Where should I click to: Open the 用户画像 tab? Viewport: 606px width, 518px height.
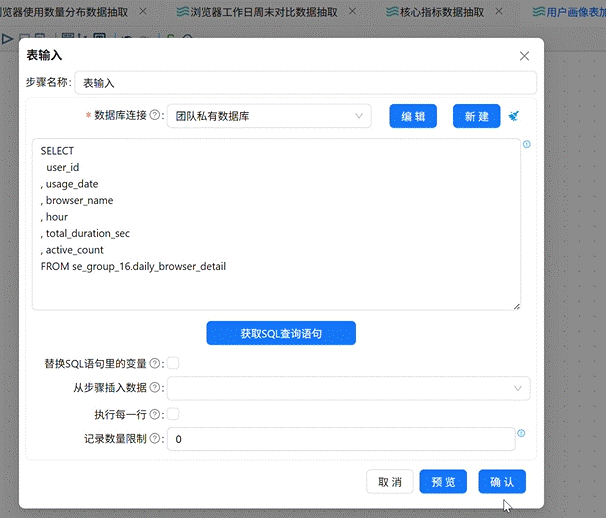coord(569,12)
